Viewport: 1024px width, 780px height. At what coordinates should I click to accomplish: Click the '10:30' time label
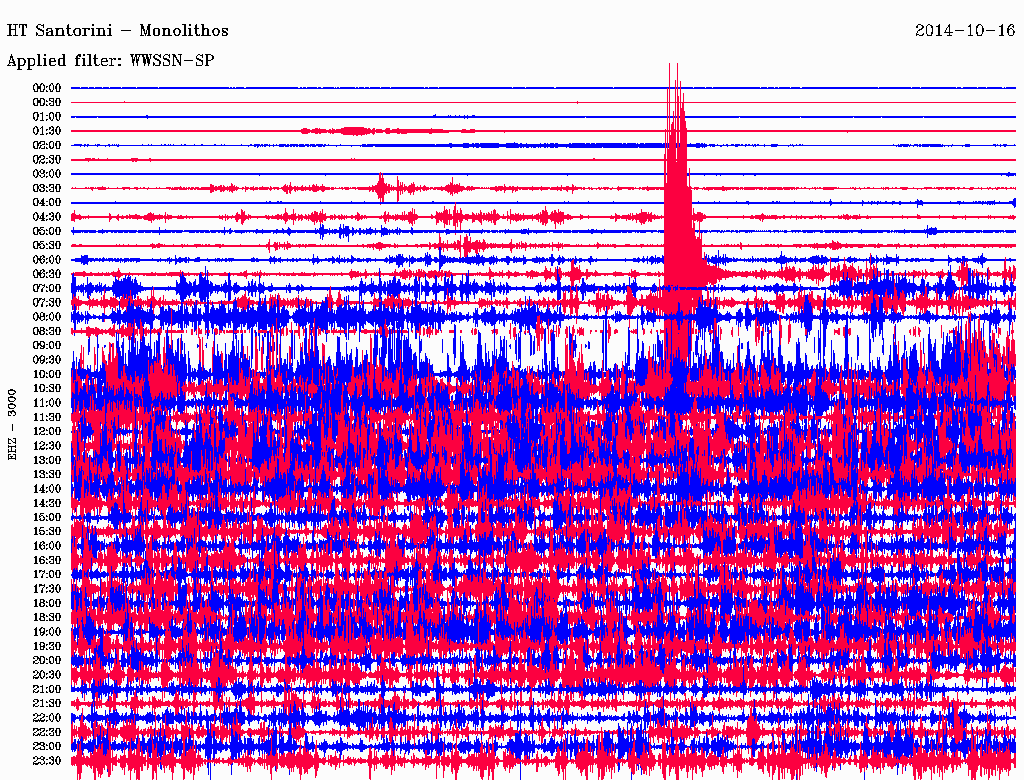tap(47, 389)
